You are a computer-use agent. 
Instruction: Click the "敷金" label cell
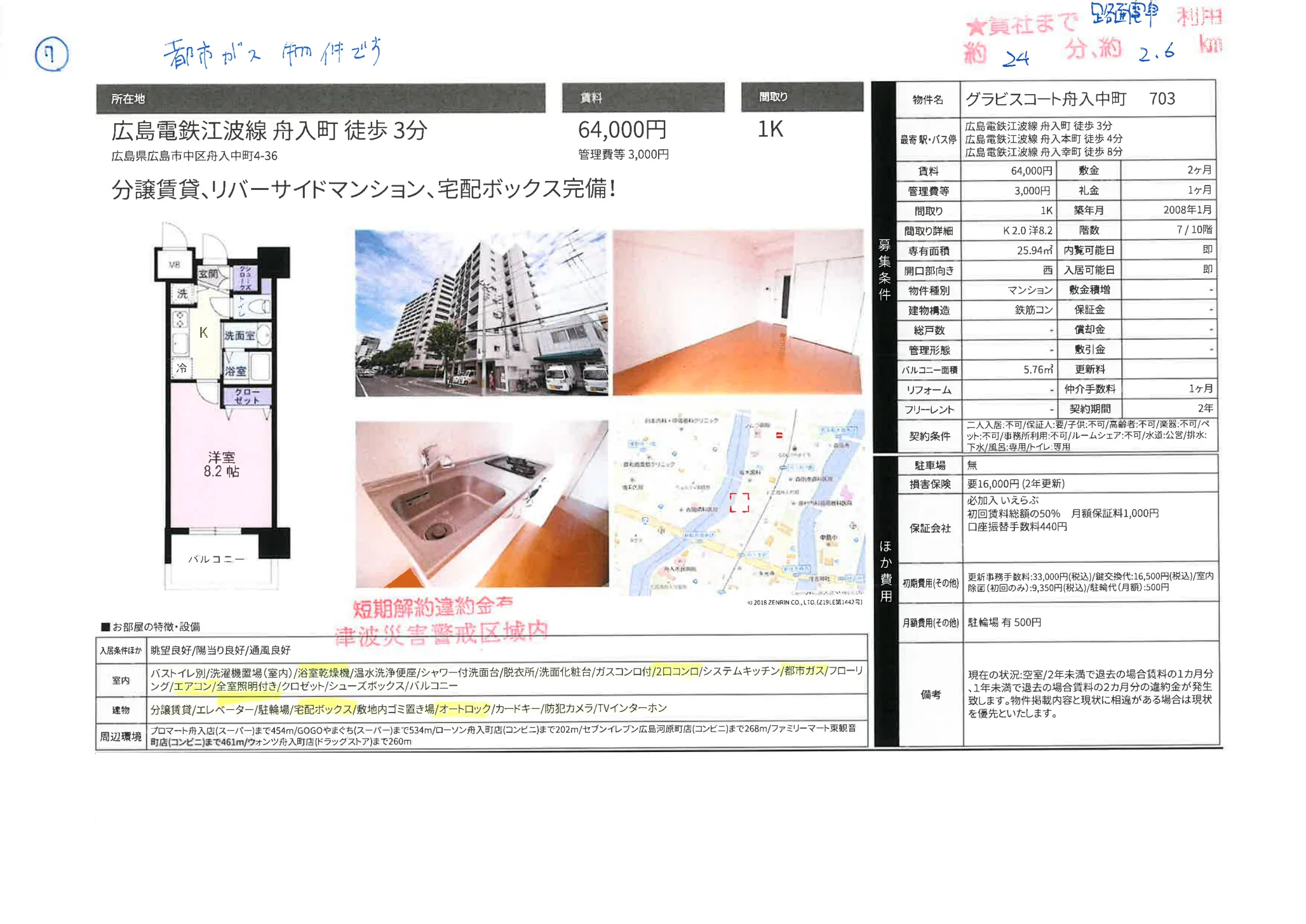tap(1088, 171)
